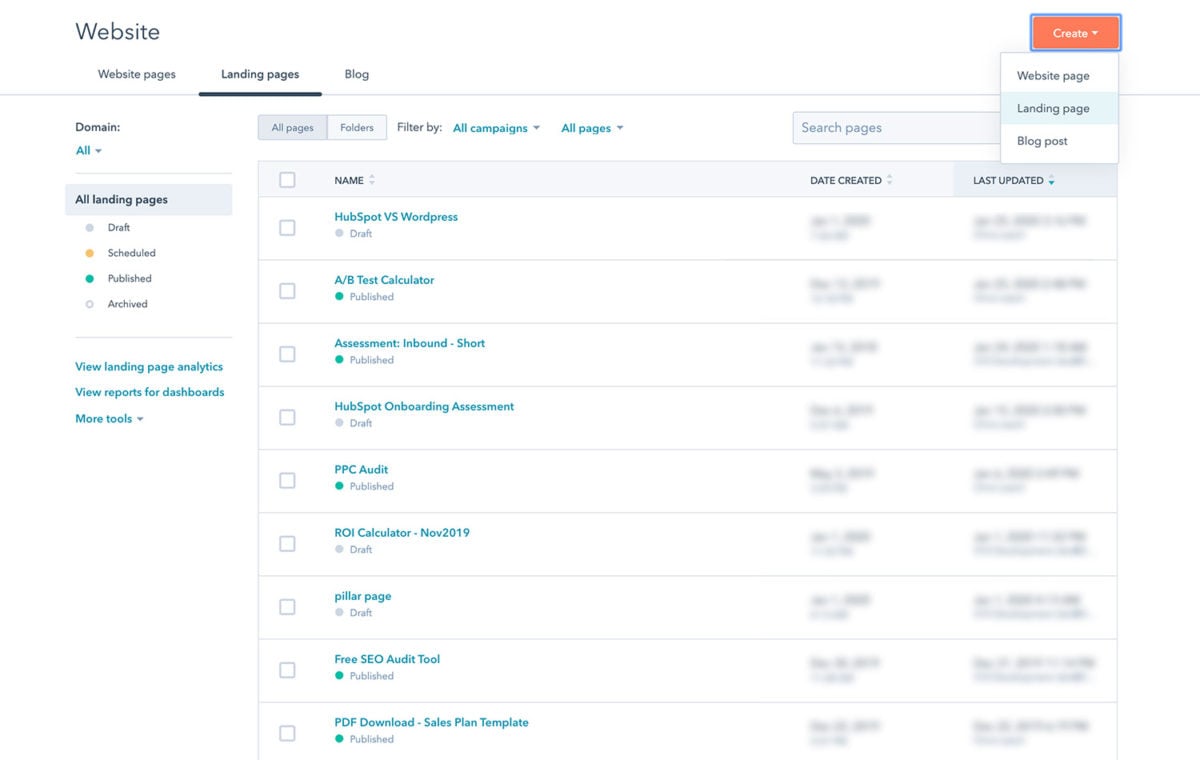Open the HubSpot VS Wordpress page
Screen dimensions: 1200x760
[x=396, y=217]
